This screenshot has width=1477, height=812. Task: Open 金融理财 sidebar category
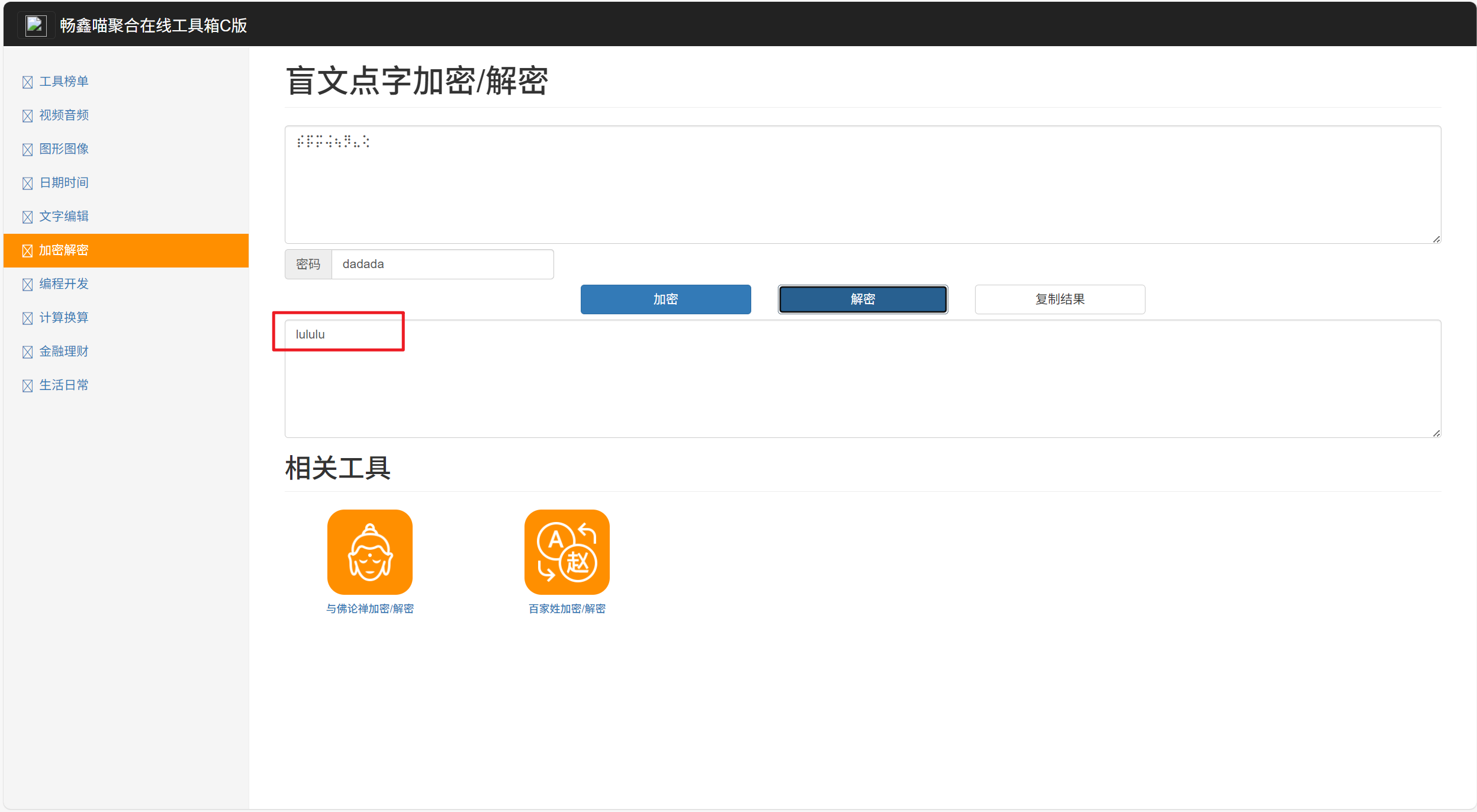pos(64,352)
